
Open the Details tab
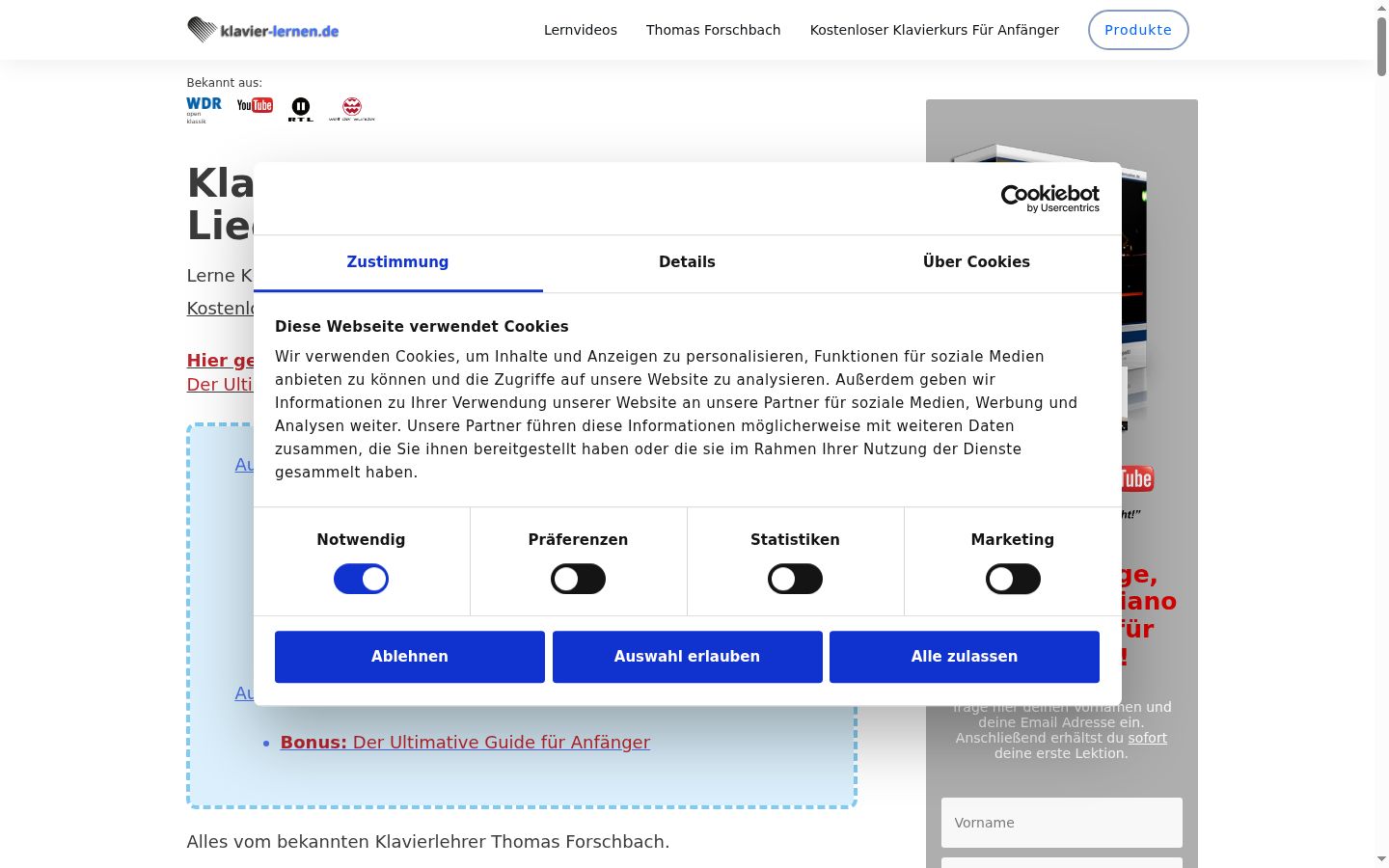click(x=687, y=262)
